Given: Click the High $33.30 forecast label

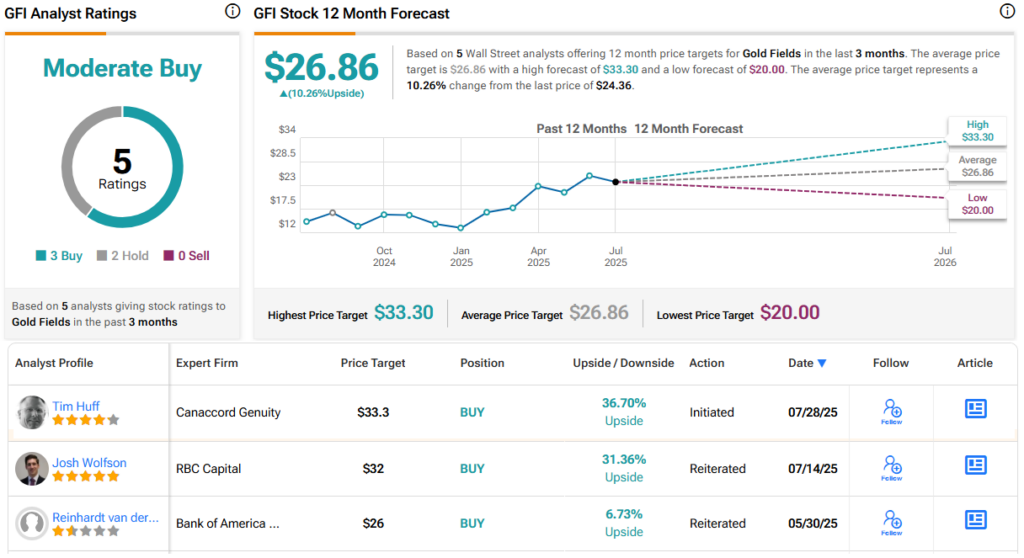Looking at the screenshot, I should point(977,131).
